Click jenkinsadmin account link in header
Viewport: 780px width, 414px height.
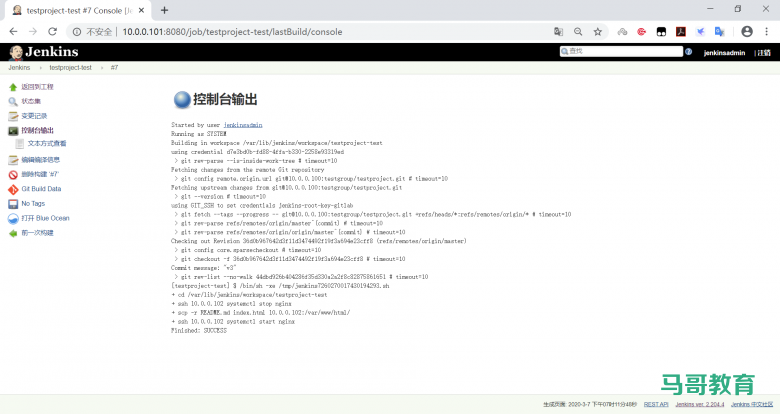[x=724, y=53]
